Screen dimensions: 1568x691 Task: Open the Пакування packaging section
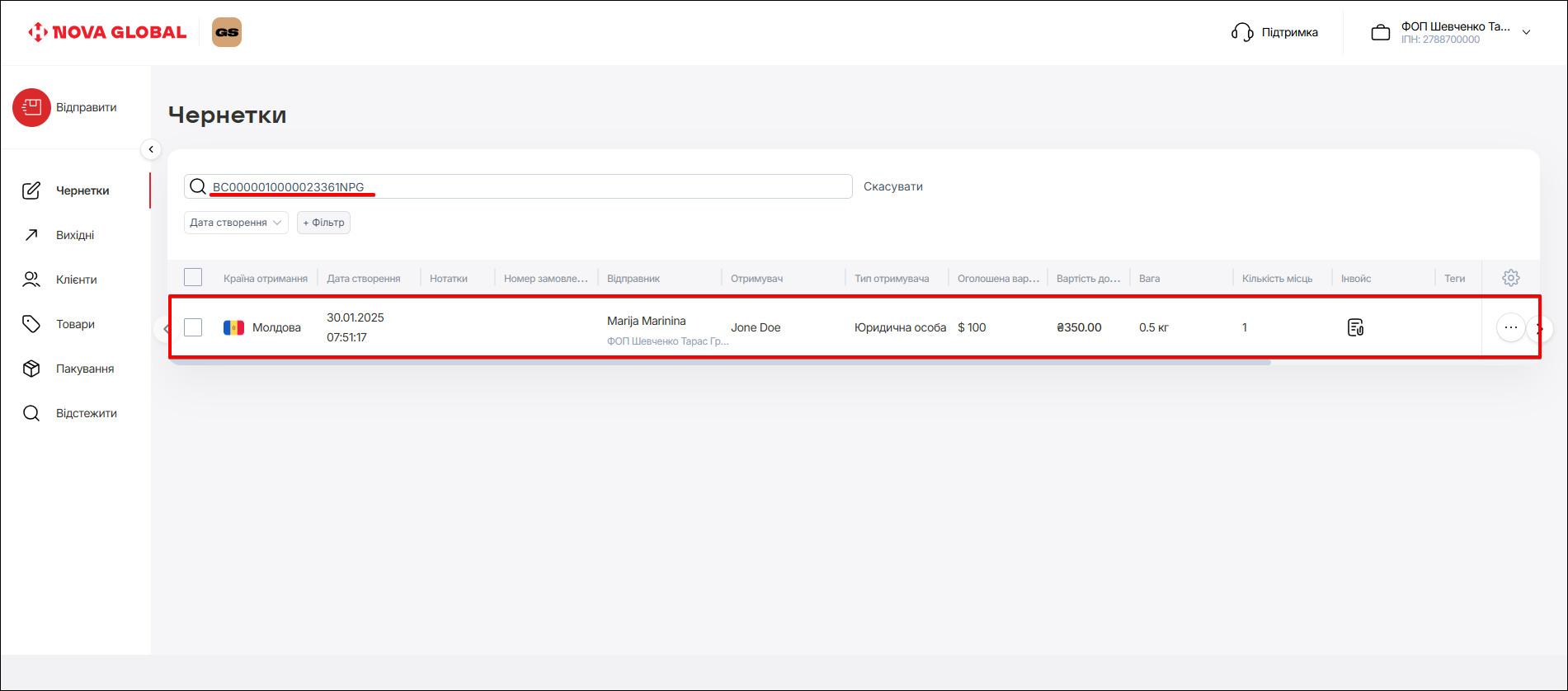[x=84, y=369]
